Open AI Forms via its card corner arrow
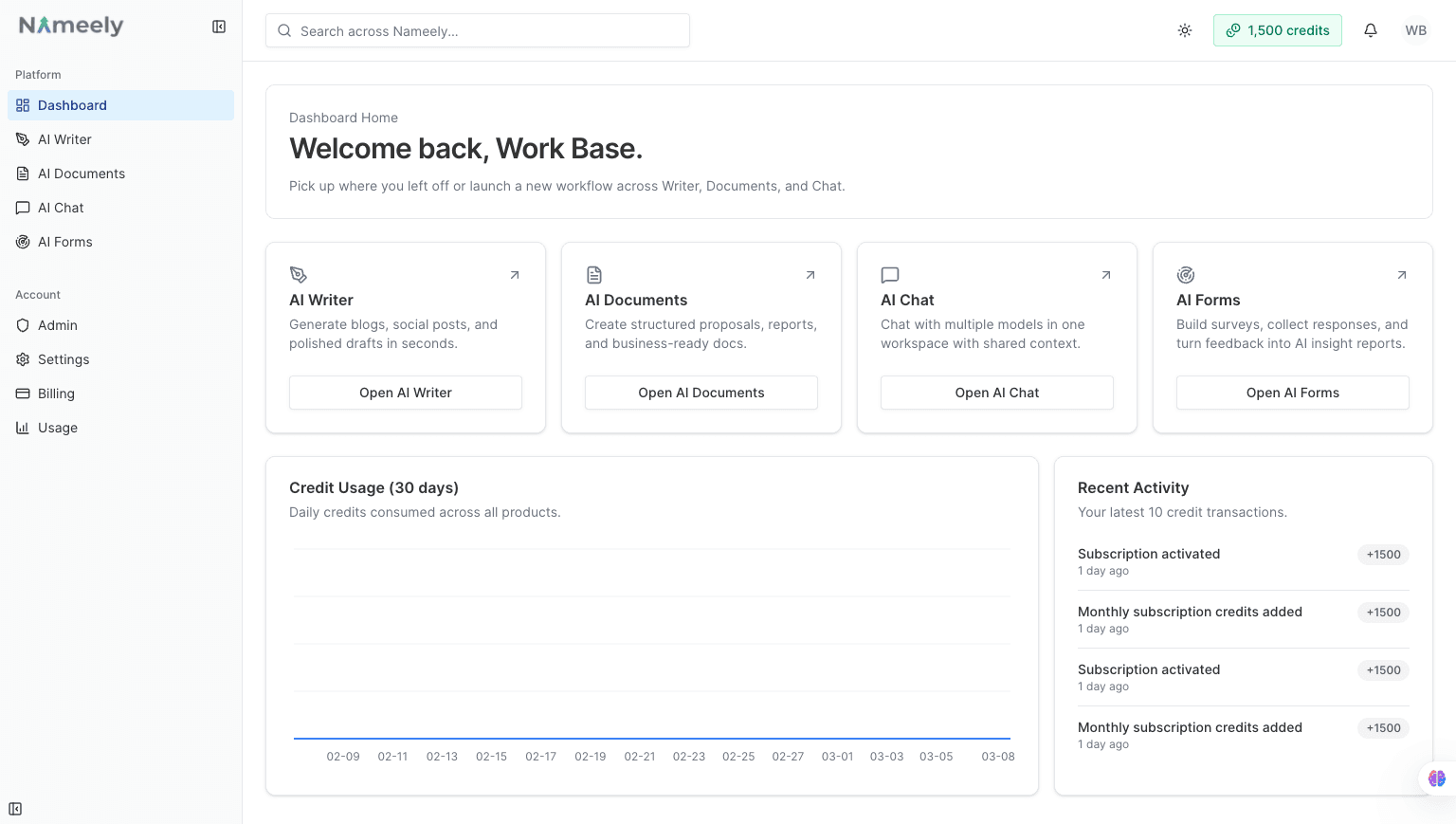This screenshot has height=824, width=1456. tap(1401, 275)
